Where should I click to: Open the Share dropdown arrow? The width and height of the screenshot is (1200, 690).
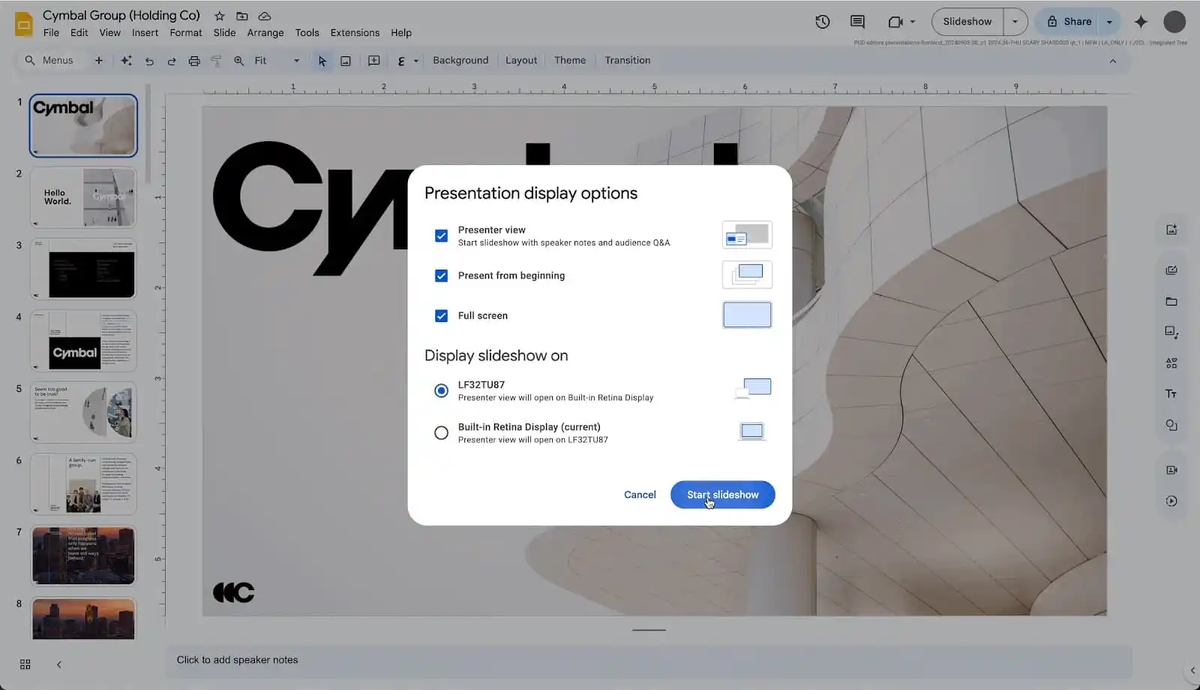tap(1109, 21)
